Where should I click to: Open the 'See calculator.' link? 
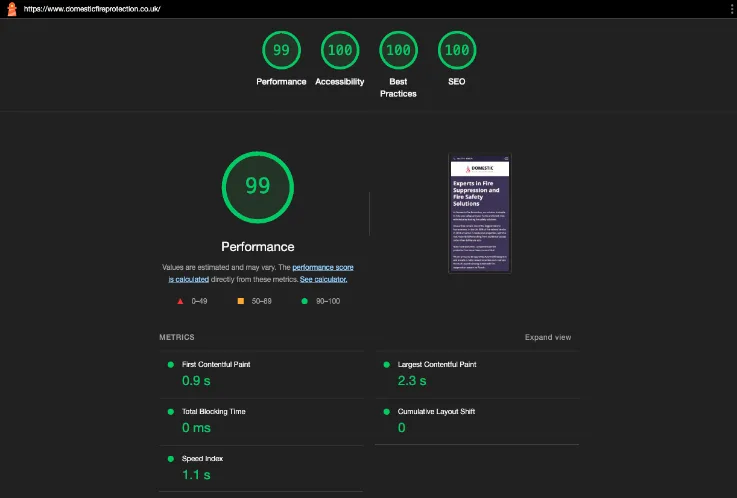pyautogui.click(x=323, y=280)
